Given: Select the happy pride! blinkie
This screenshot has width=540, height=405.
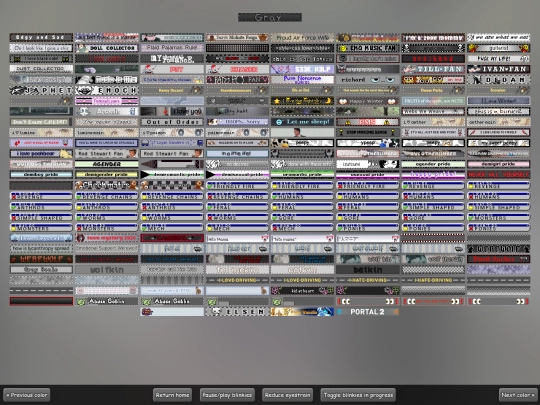Looking at the screenshot, I should click(433, 175).
